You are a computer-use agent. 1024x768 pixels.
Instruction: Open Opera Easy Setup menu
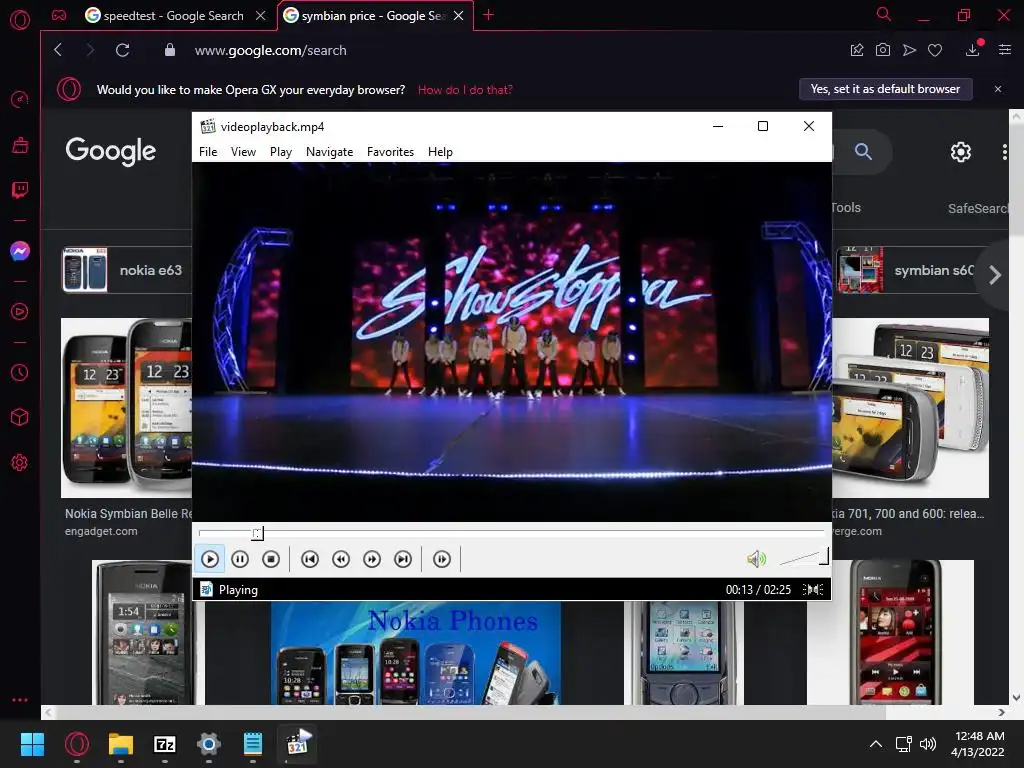[x=1005, y=50]
